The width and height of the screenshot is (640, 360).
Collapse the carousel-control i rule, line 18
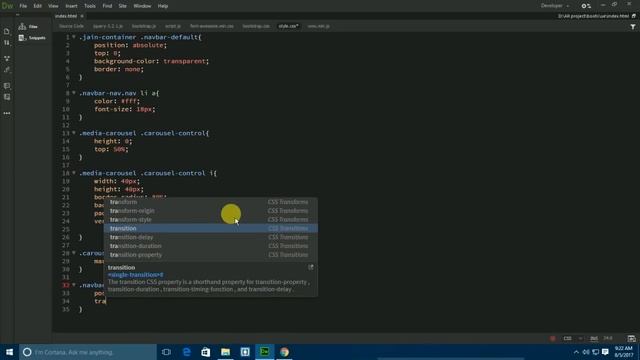(x=74, y=173)
